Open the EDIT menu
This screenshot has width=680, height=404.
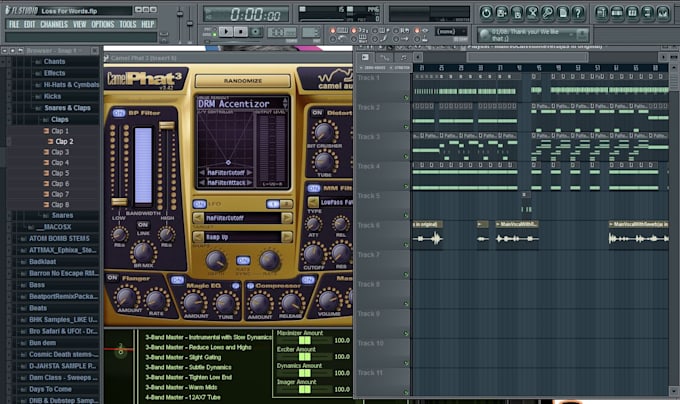pyautogui.click(x=29, y=24)
